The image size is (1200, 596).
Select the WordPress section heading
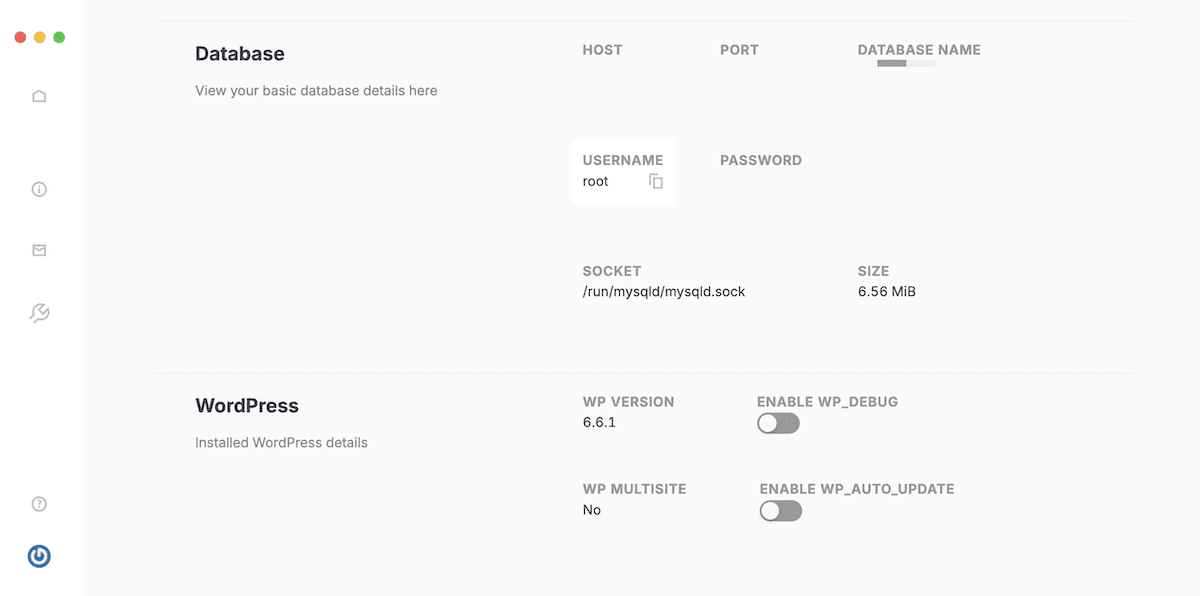point(247,406)
